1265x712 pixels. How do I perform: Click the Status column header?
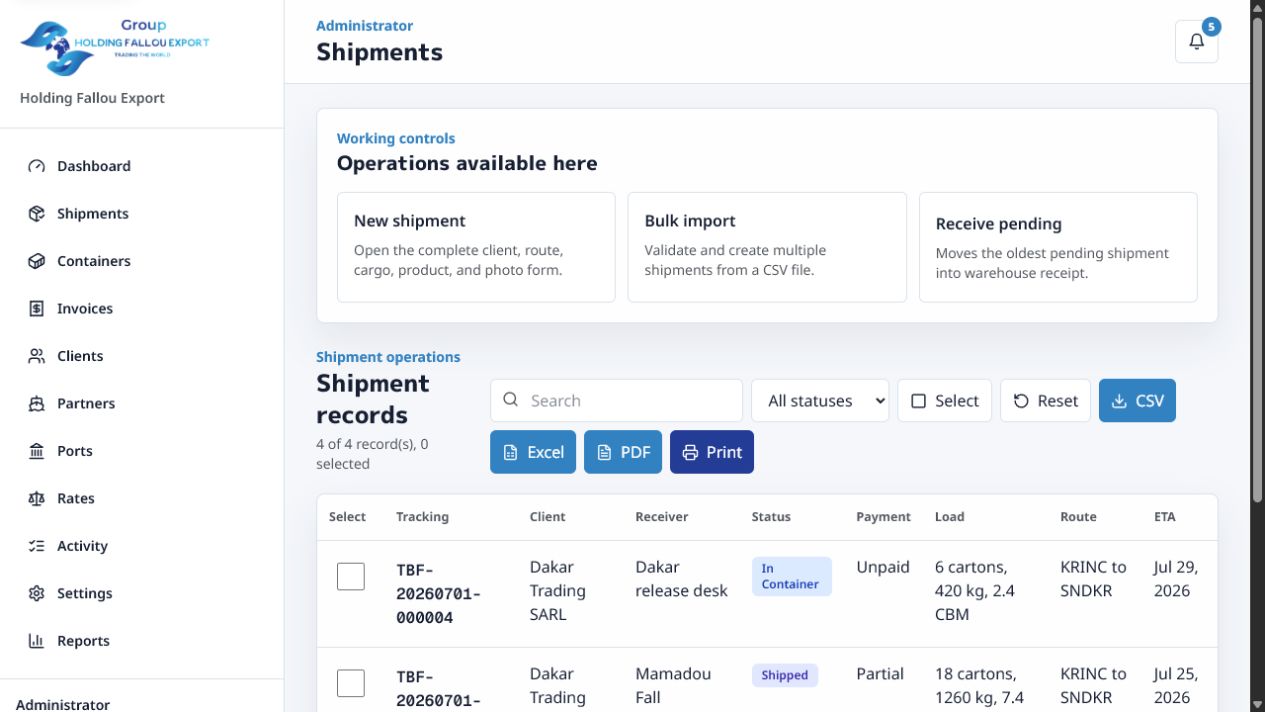(771, 517)
